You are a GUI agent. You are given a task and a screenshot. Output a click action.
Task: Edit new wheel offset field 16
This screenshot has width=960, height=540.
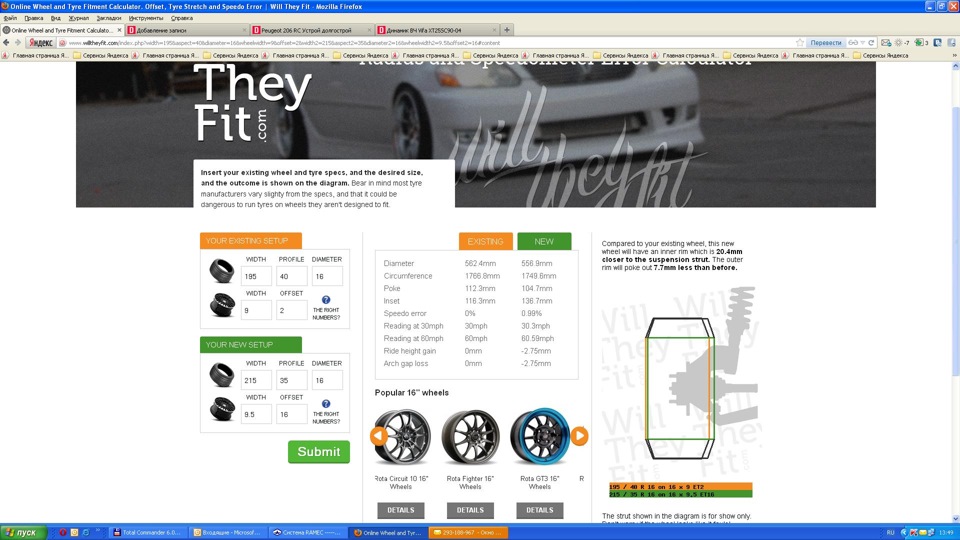click(291, 414)
